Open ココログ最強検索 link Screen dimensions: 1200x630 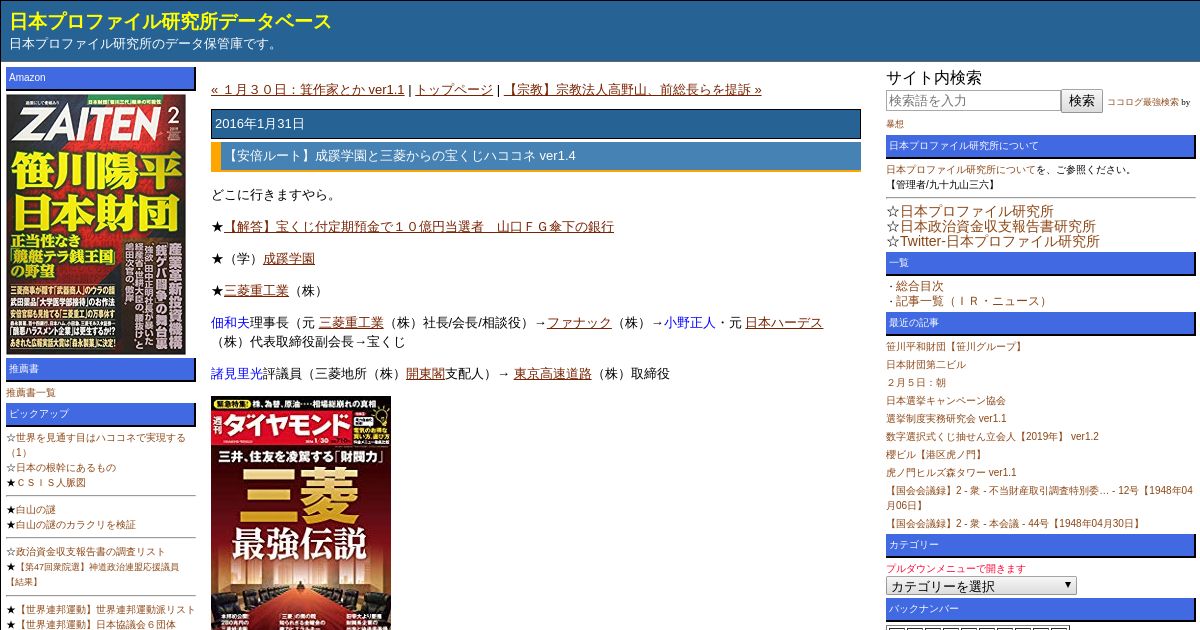(1143, 102)
